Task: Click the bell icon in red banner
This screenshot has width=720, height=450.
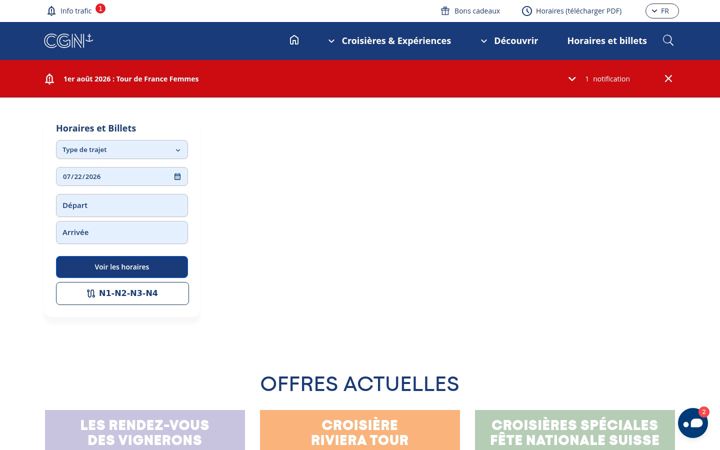Action: (x=50, y=79)
